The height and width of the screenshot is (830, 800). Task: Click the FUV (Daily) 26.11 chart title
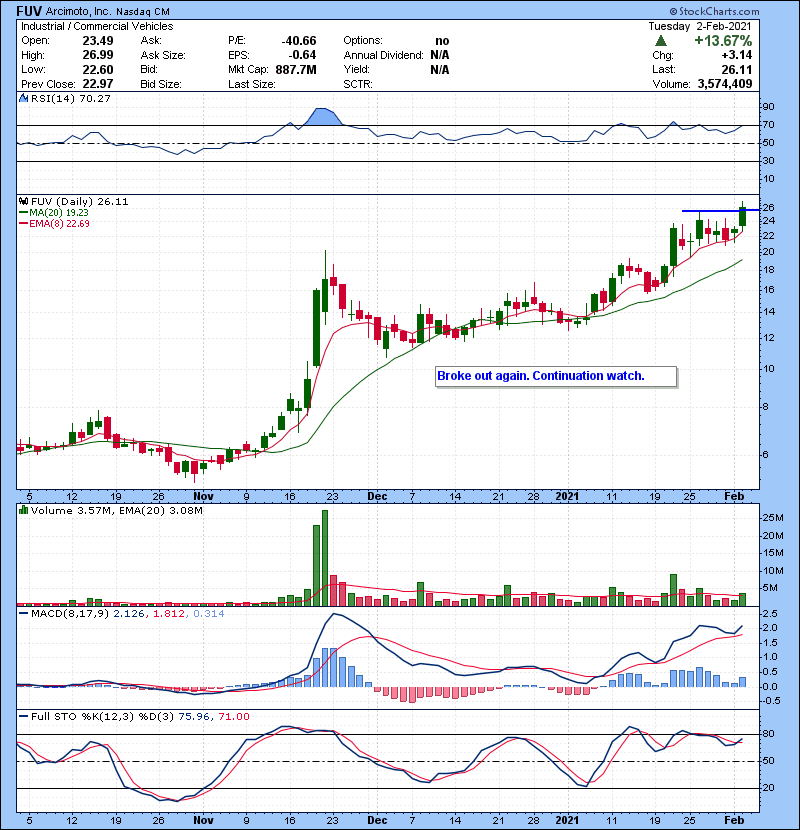pos(79,202)
